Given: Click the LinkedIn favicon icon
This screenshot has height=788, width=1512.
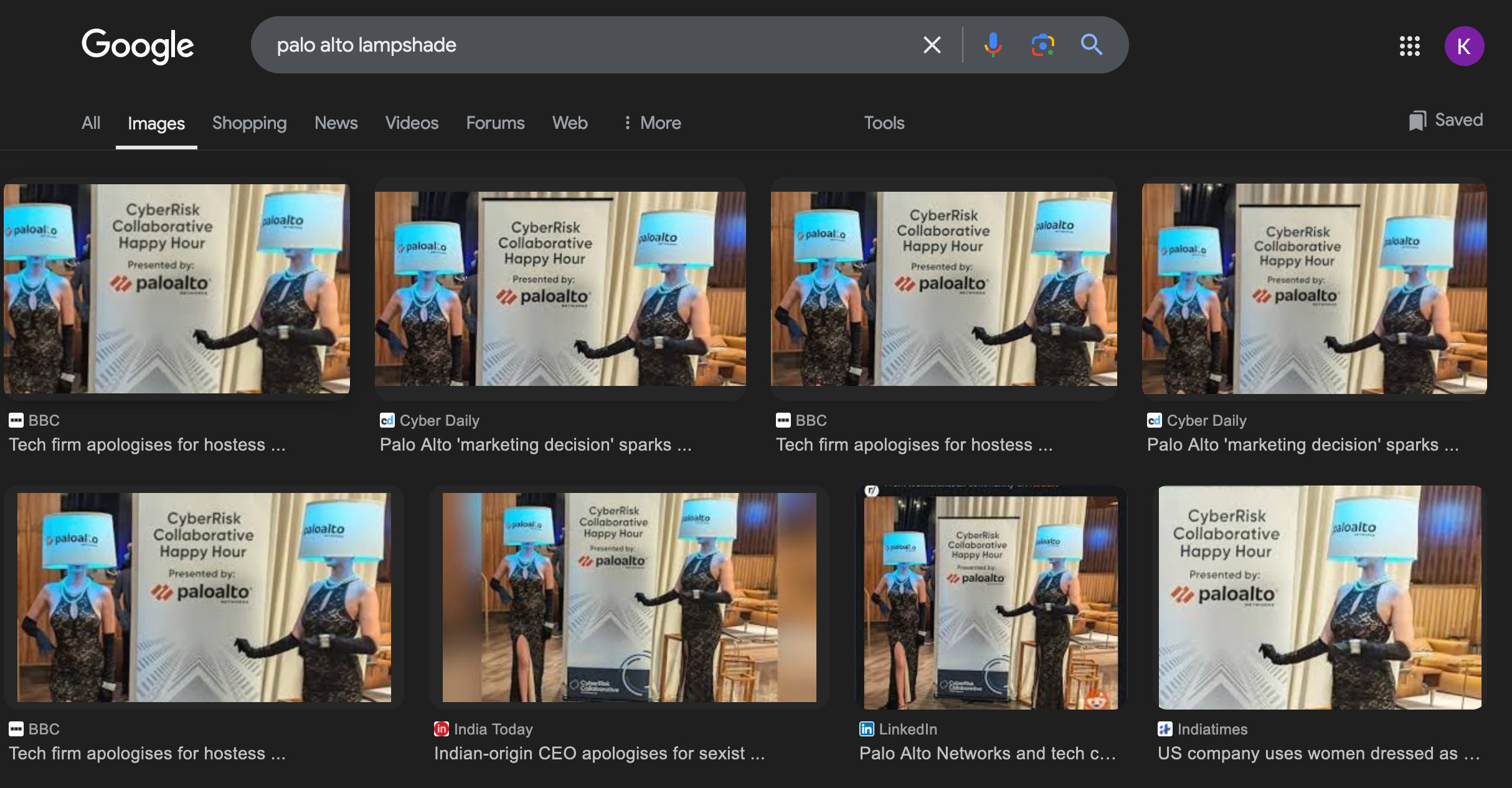Looking at the screenshot, I should tap(866, 728).
